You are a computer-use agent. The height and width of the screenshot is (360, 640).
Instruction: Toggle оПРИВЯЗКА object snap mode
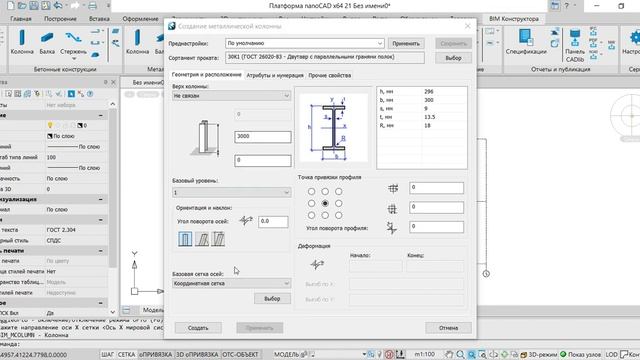tap(156, 354)
